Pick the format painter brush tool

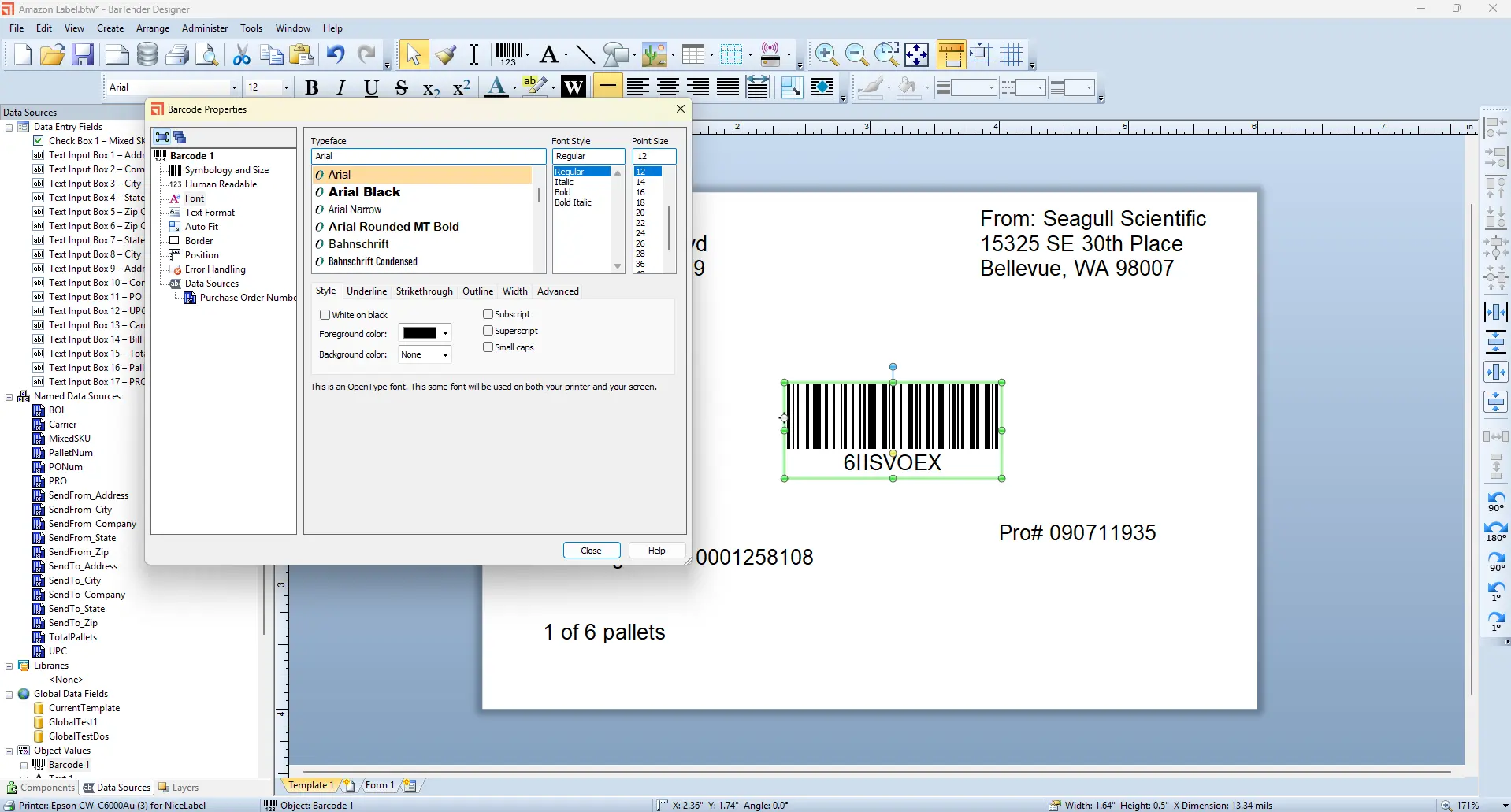point(446,54)
